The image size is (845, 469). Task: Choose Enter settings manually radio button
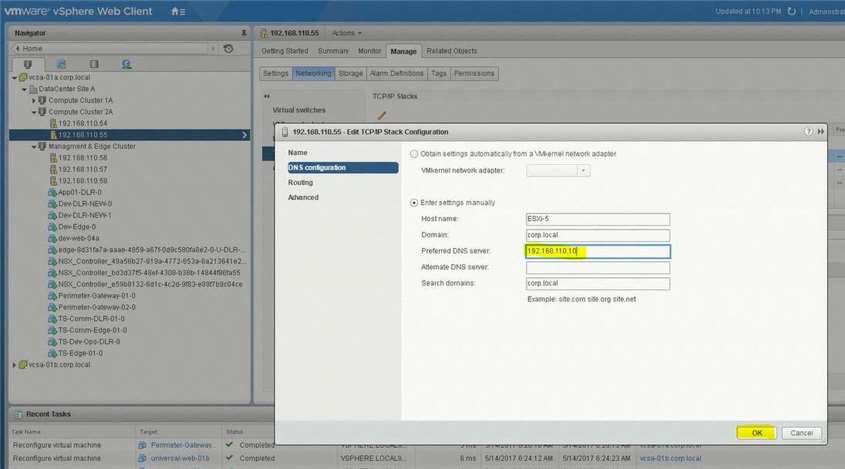(x=414, y=203)
